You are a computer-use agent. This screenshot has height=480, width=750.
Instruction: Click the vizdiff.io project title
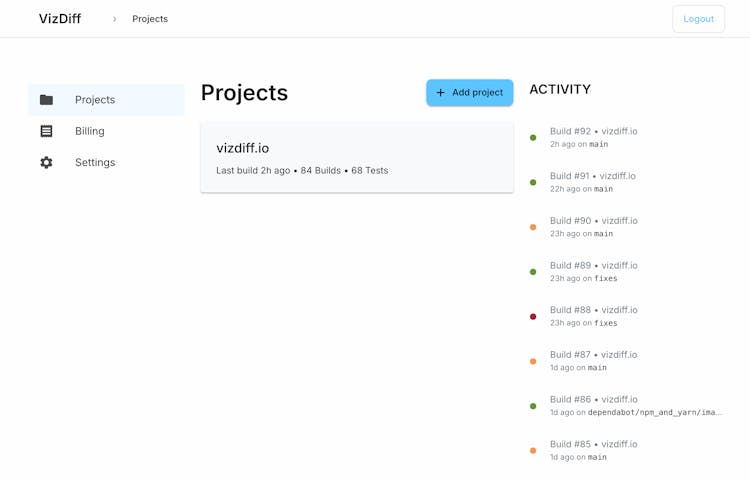pos(243,148)
